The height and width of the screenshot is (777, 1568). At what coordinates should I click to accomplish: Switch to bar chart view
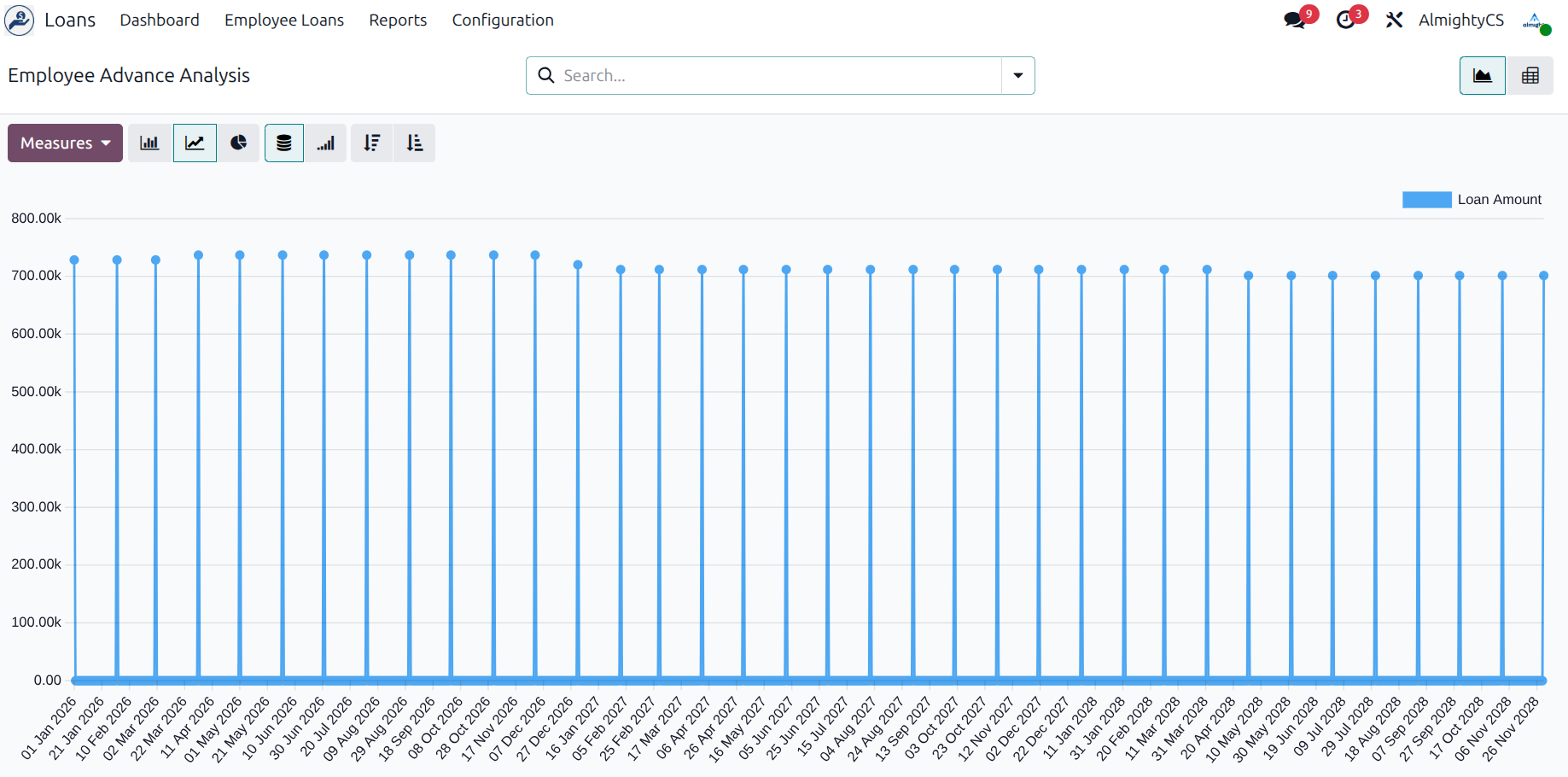click(149, 143)
